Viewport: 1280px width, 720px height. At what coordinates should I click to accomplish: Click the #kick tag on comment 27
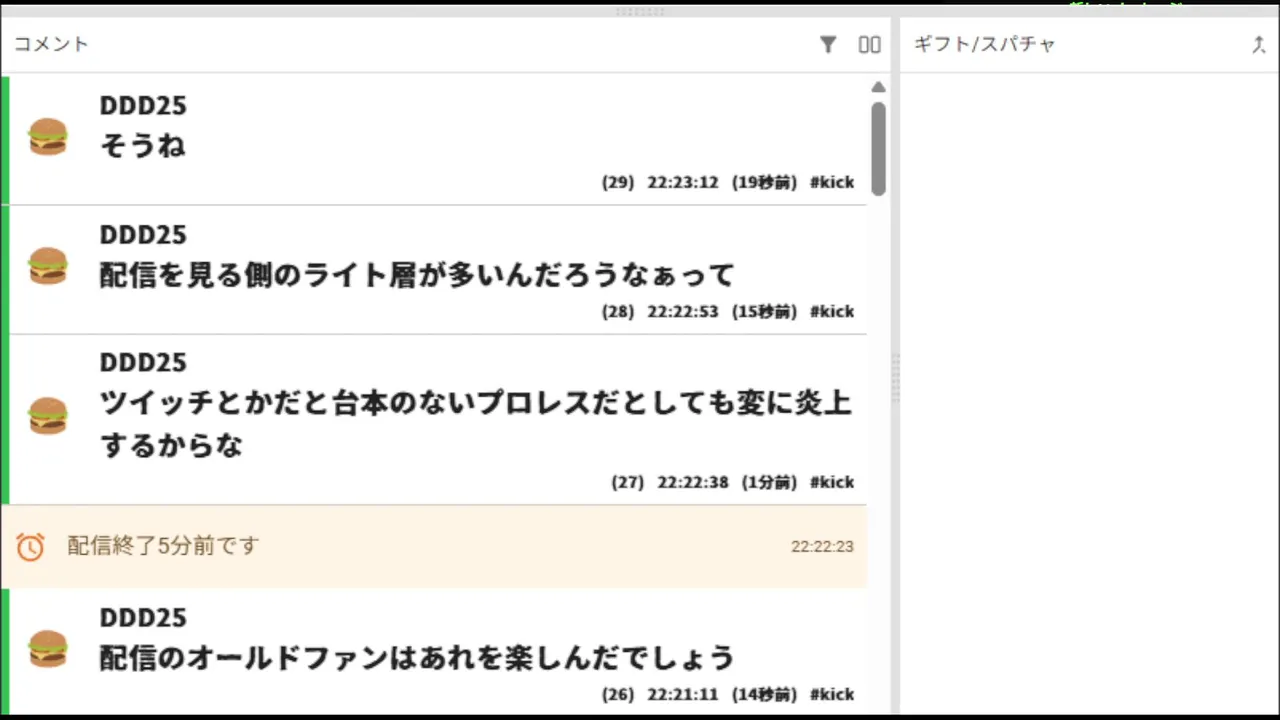[x=832, y=482]
